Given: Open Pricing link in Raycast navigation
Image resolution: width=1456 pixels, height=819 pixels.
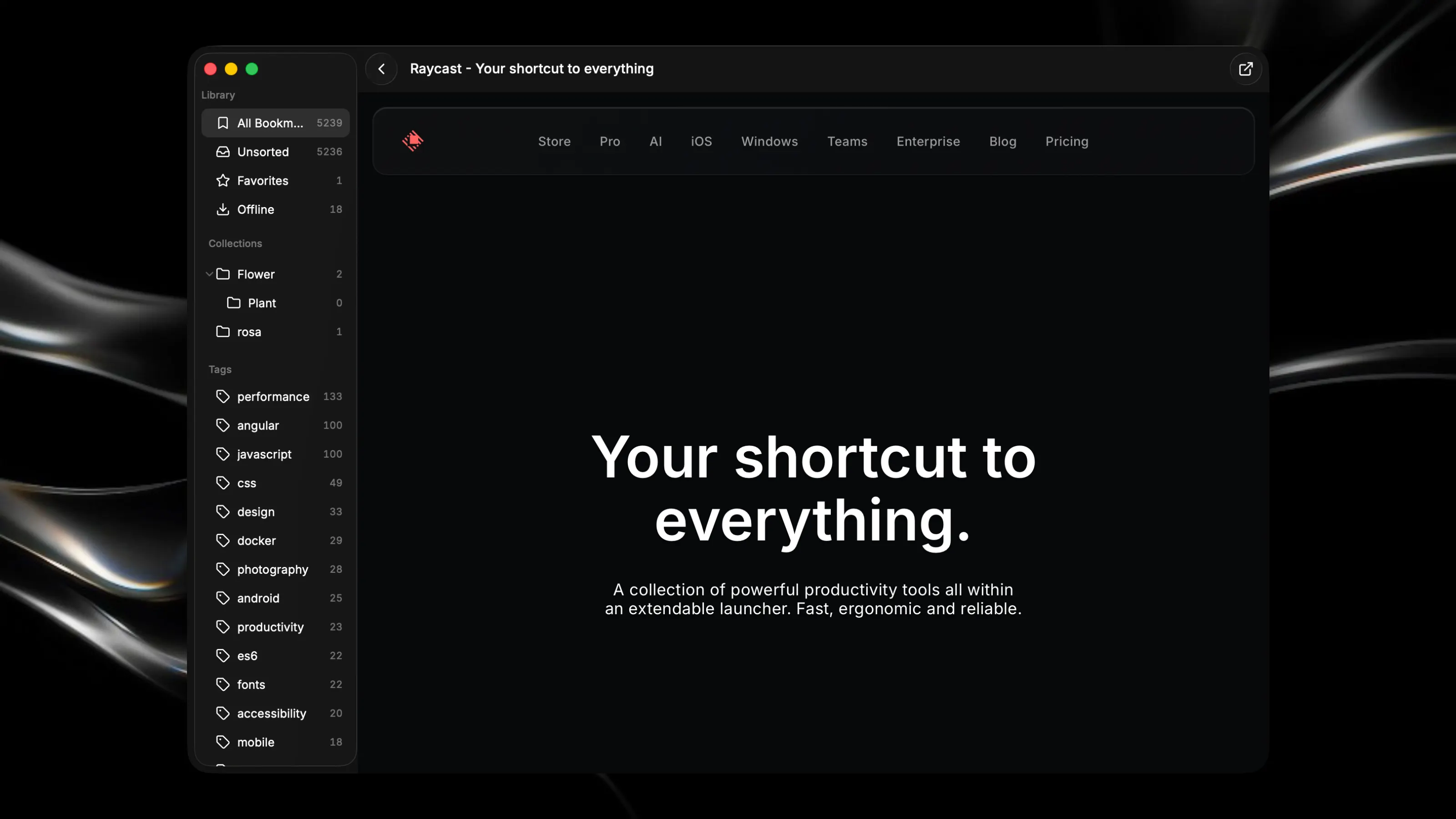Looking at the screenshot, I should pos(1067,142).
